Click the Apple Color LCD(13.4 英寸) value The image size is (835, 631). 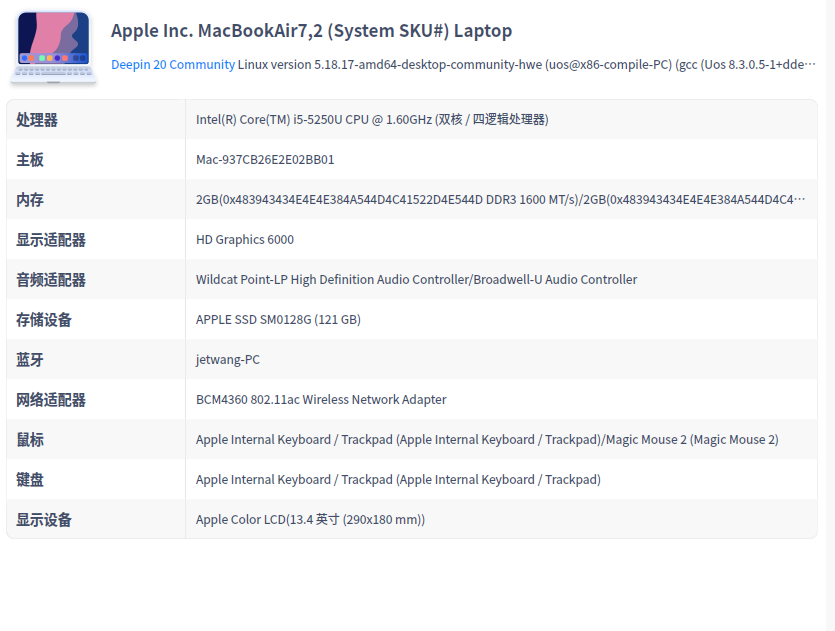coord(310,519)
